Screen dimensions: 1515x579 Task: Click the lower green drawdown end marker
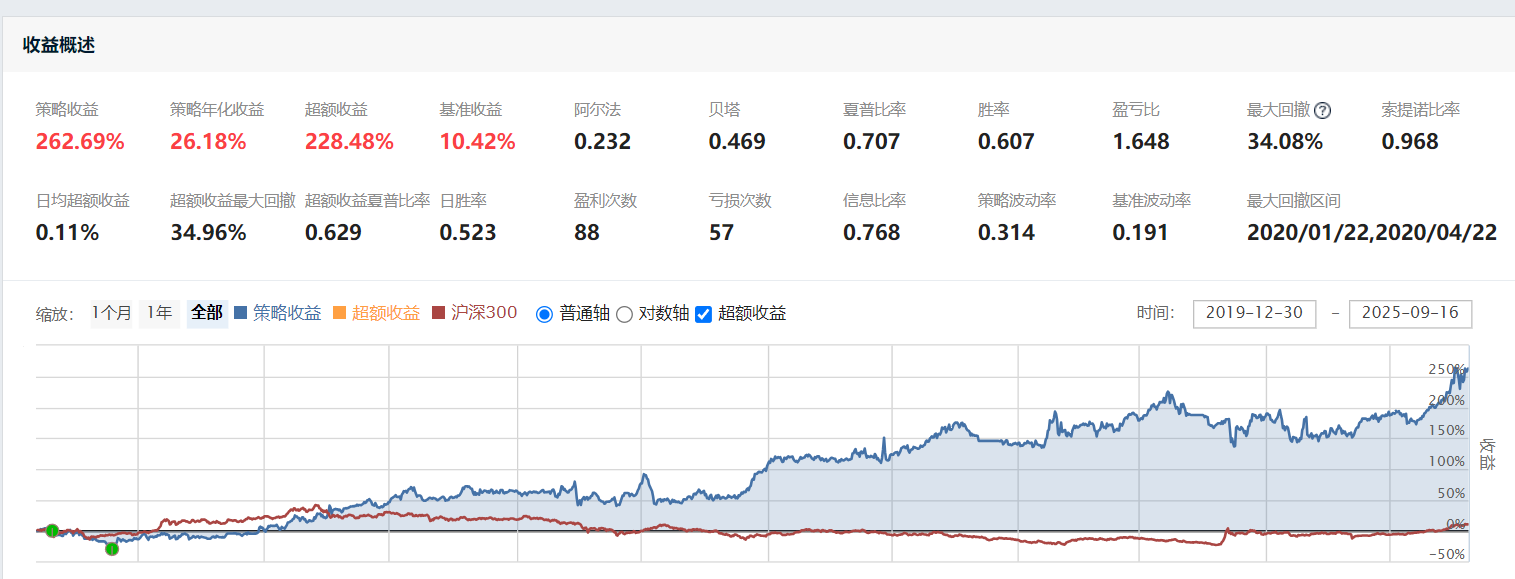point(112,548)
